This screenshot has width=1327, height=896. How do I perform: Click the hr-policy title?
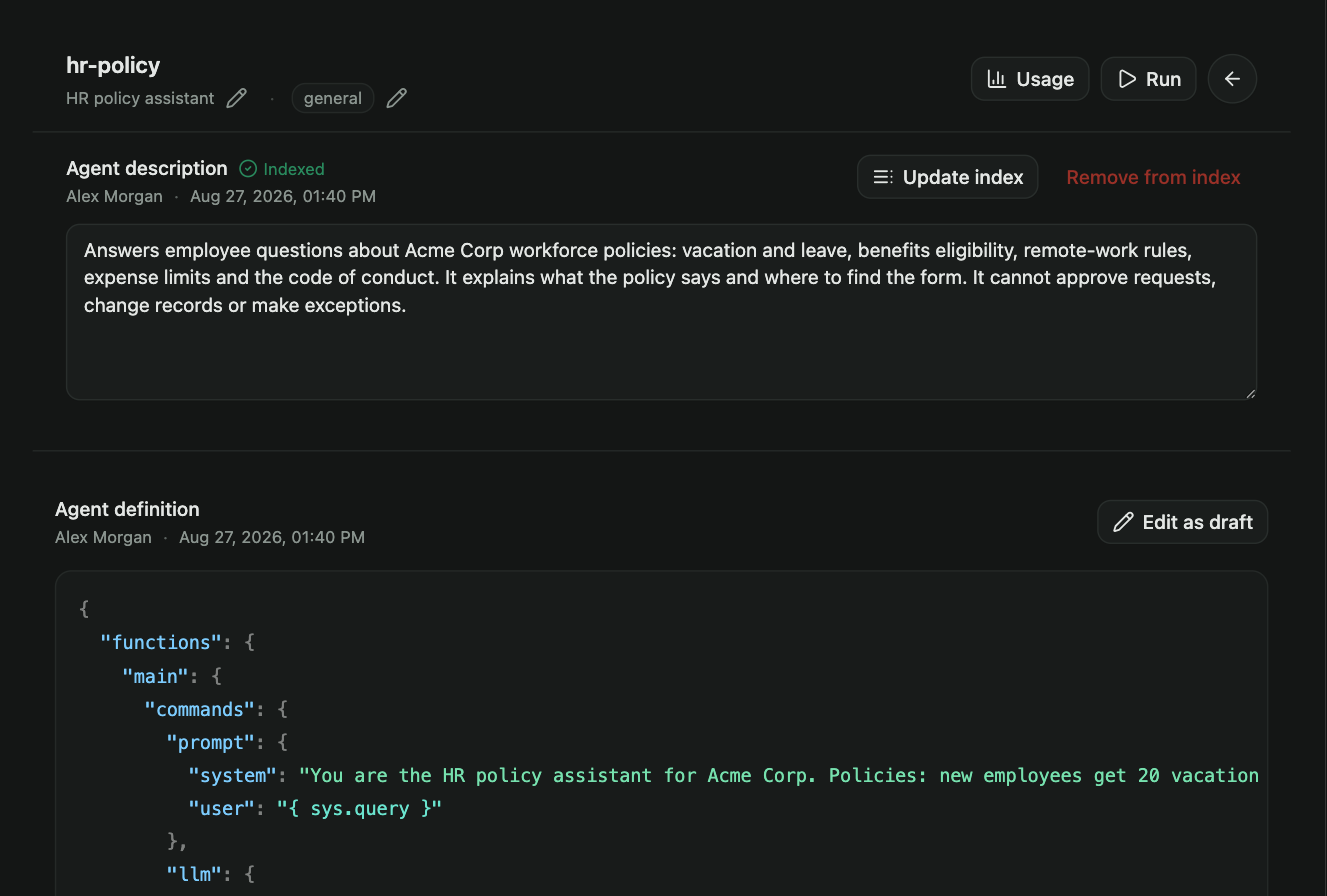pos(113,65)
